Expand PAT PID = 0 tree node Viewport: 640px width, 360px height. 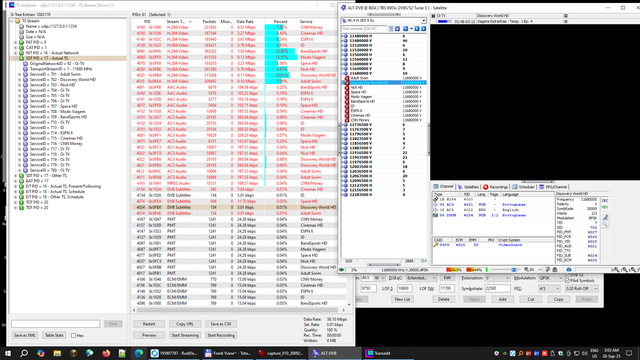click(x=16, y=42)
